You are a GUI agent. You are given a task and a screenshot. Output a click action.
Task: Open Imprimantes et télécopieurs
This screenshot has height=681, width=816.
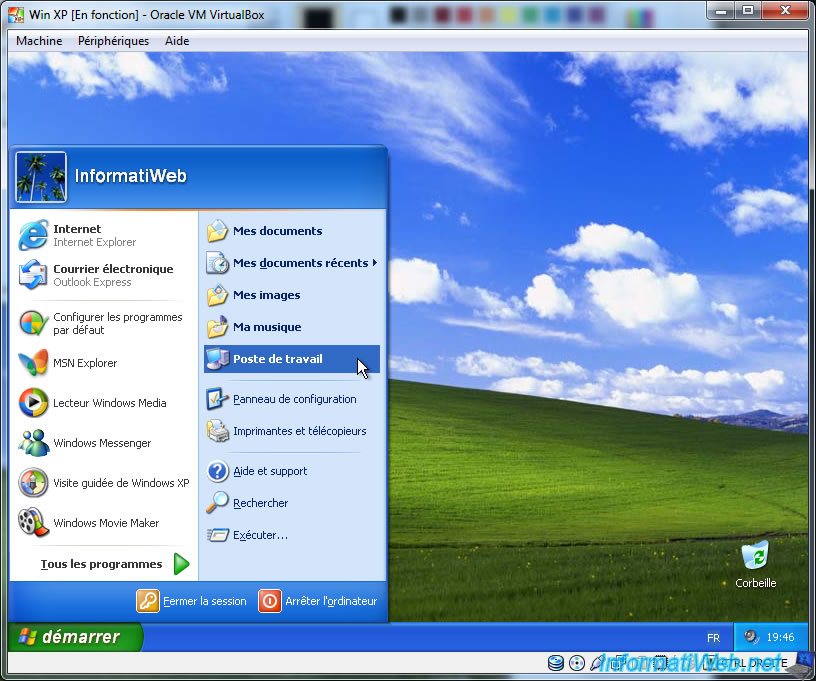(x=292, y=431)
